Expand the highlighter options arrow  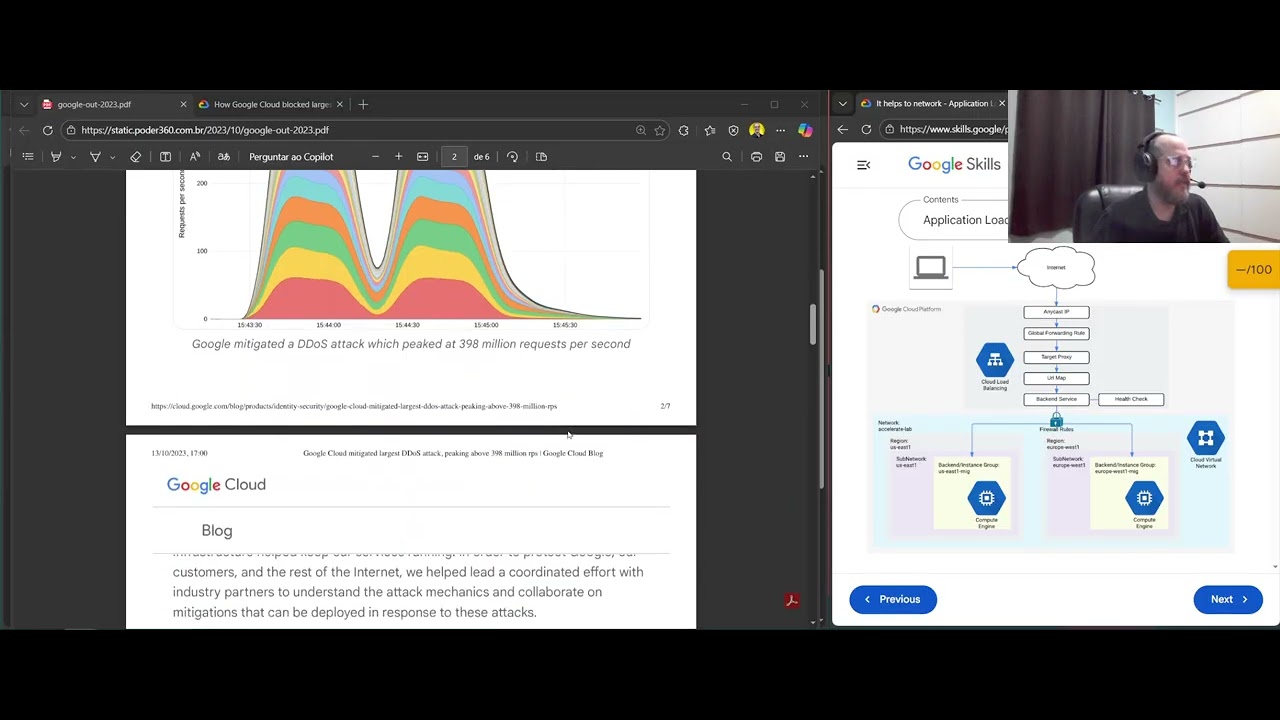(73, 157)
